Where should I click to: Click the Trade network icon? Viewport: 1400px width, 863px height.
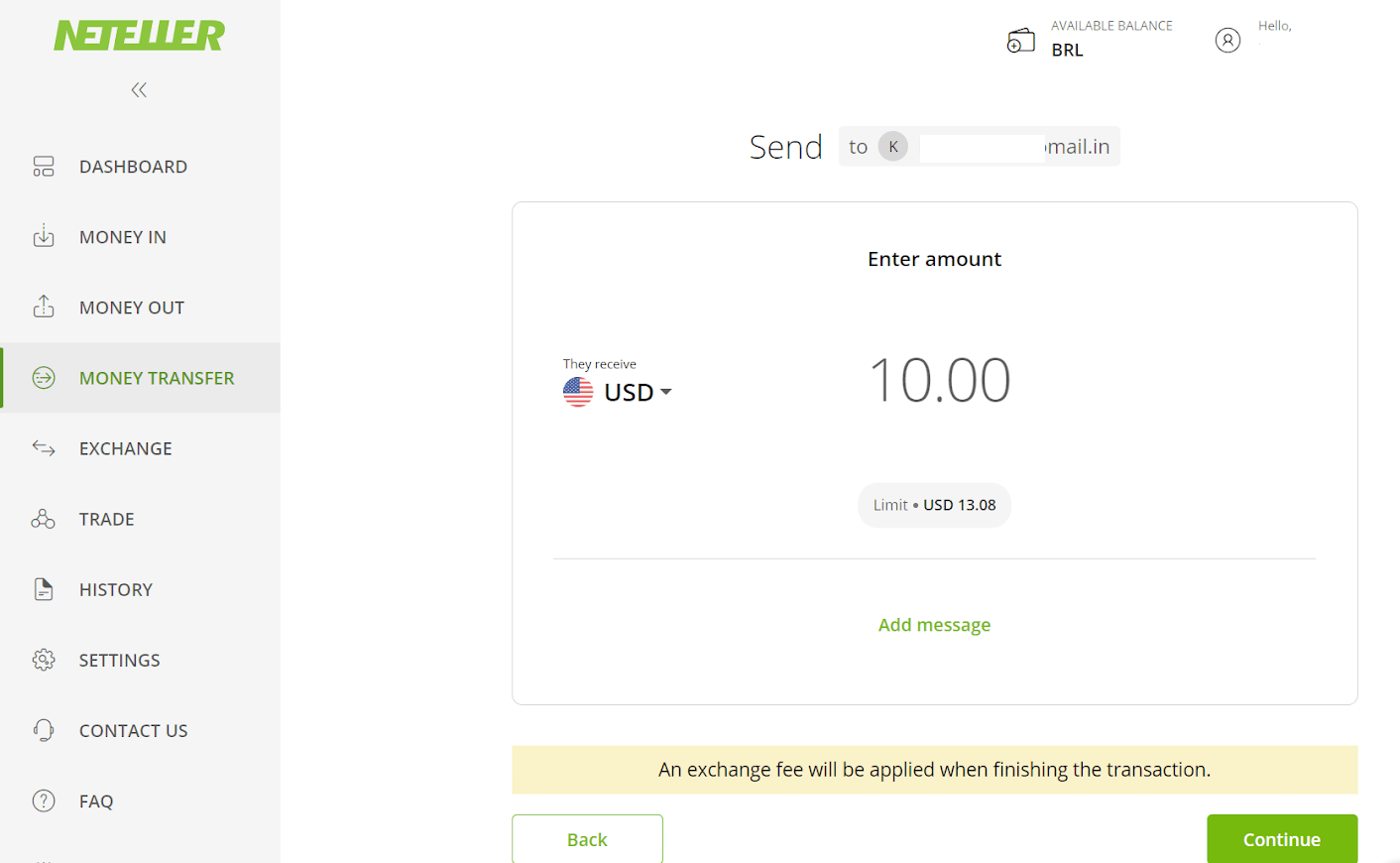click(x=44, y=519)
